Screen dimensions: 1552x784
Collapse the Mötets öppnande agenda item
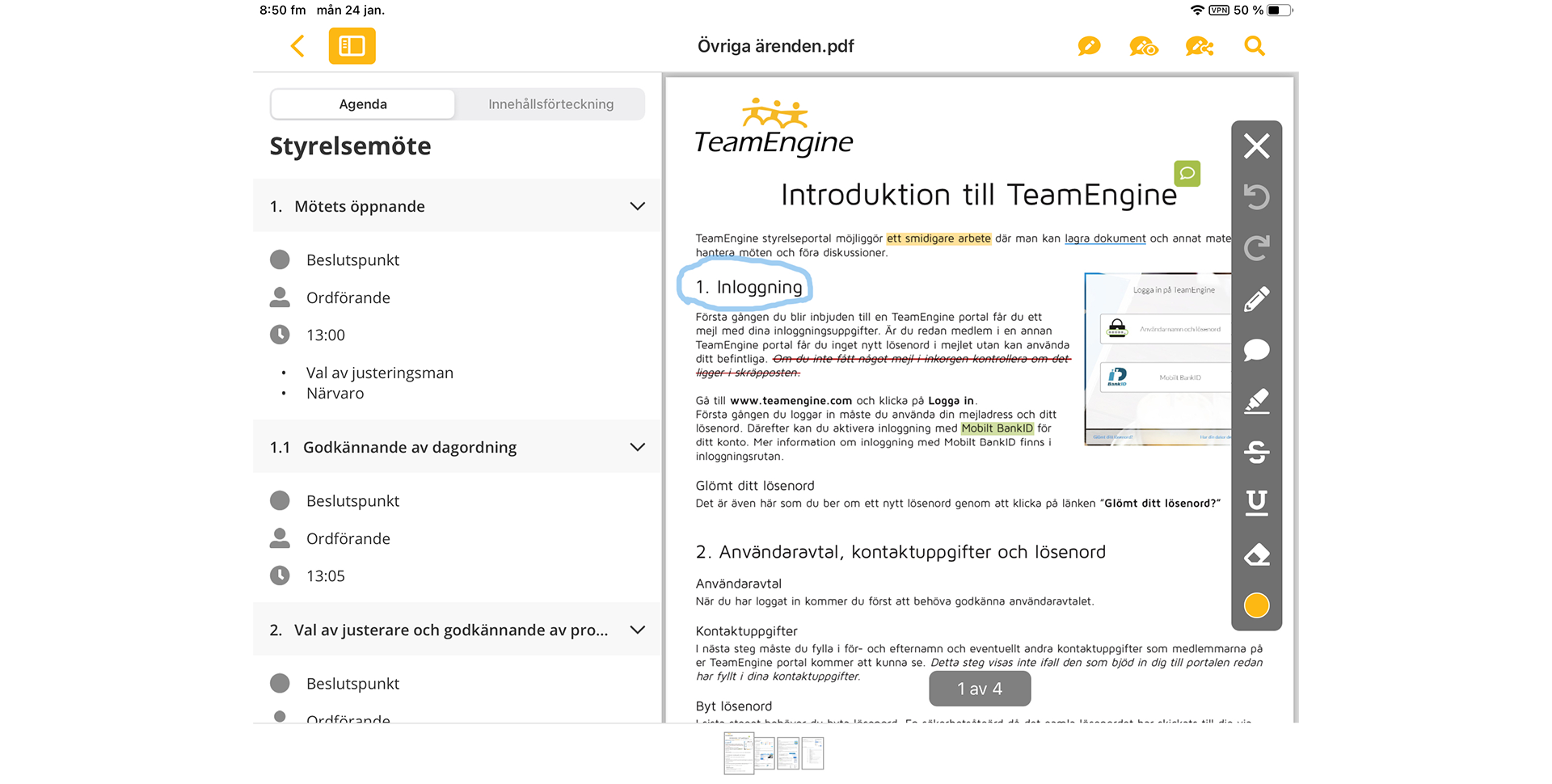637,206
